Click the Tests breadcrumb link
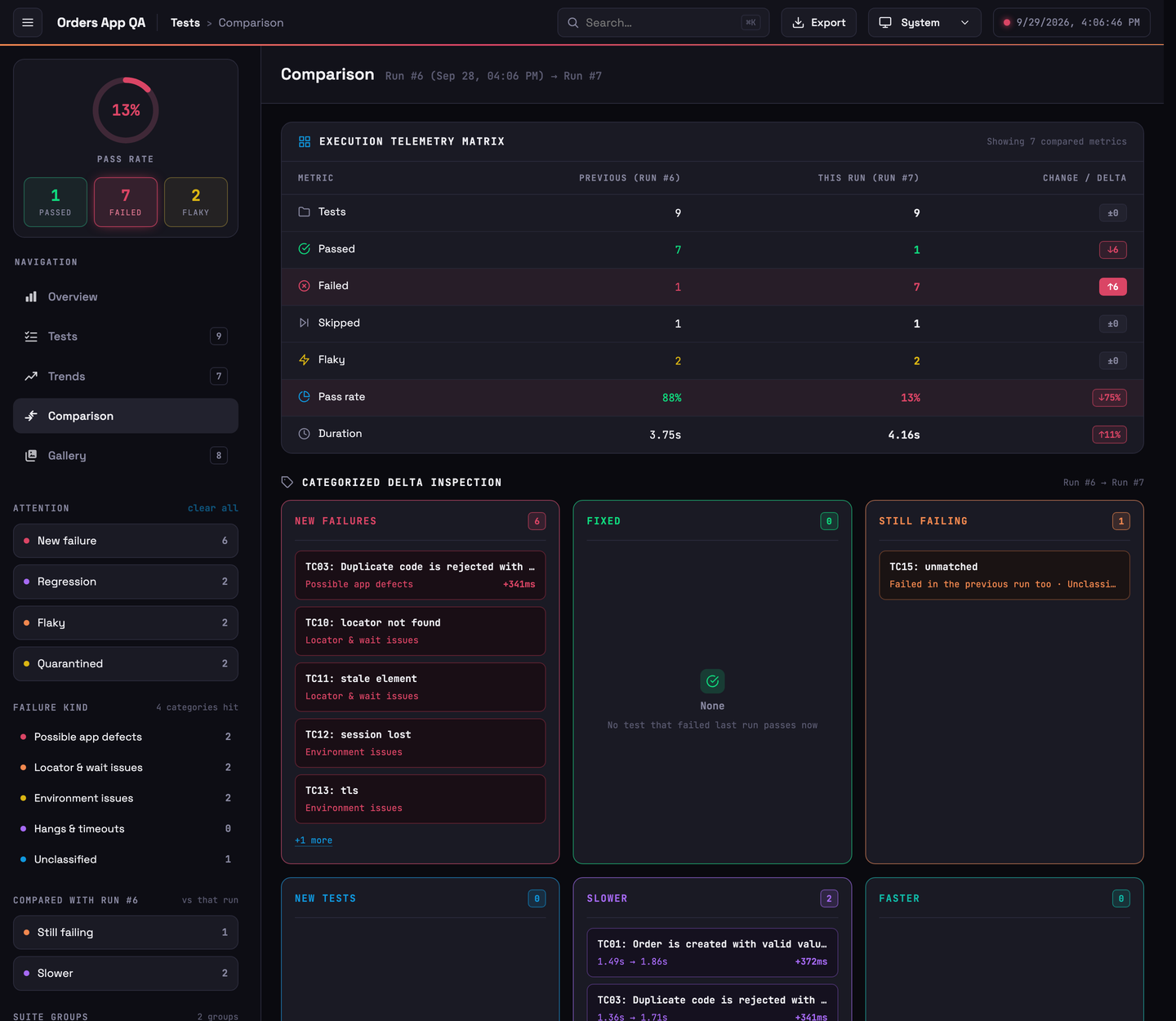Screen dimensions: 1176x1021 (x=185, y=23)
